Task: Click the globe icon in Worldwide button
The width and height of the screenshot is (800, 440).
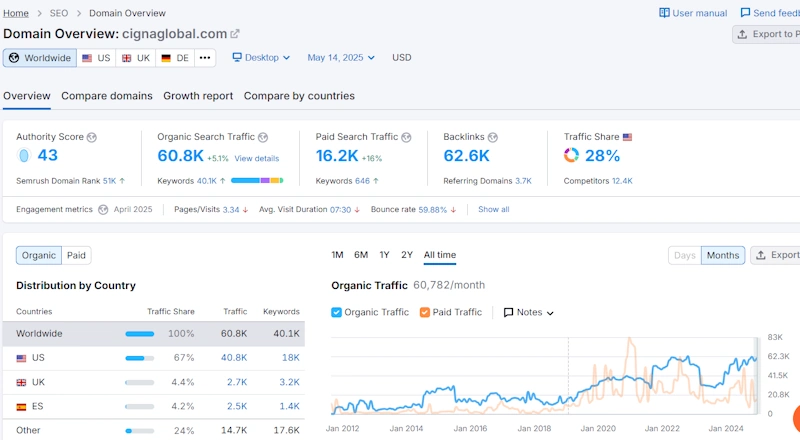Action: point(14,58)
